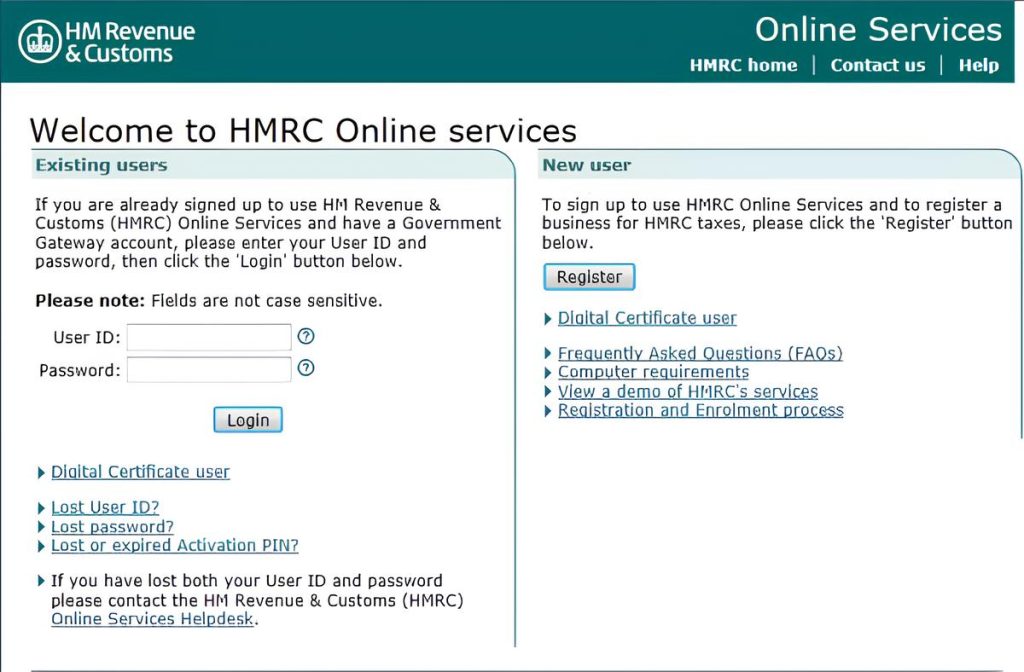The width and height of the screenshot is (1024, 672).
Task: View the Computer requirements link
Action: point(653,372)
